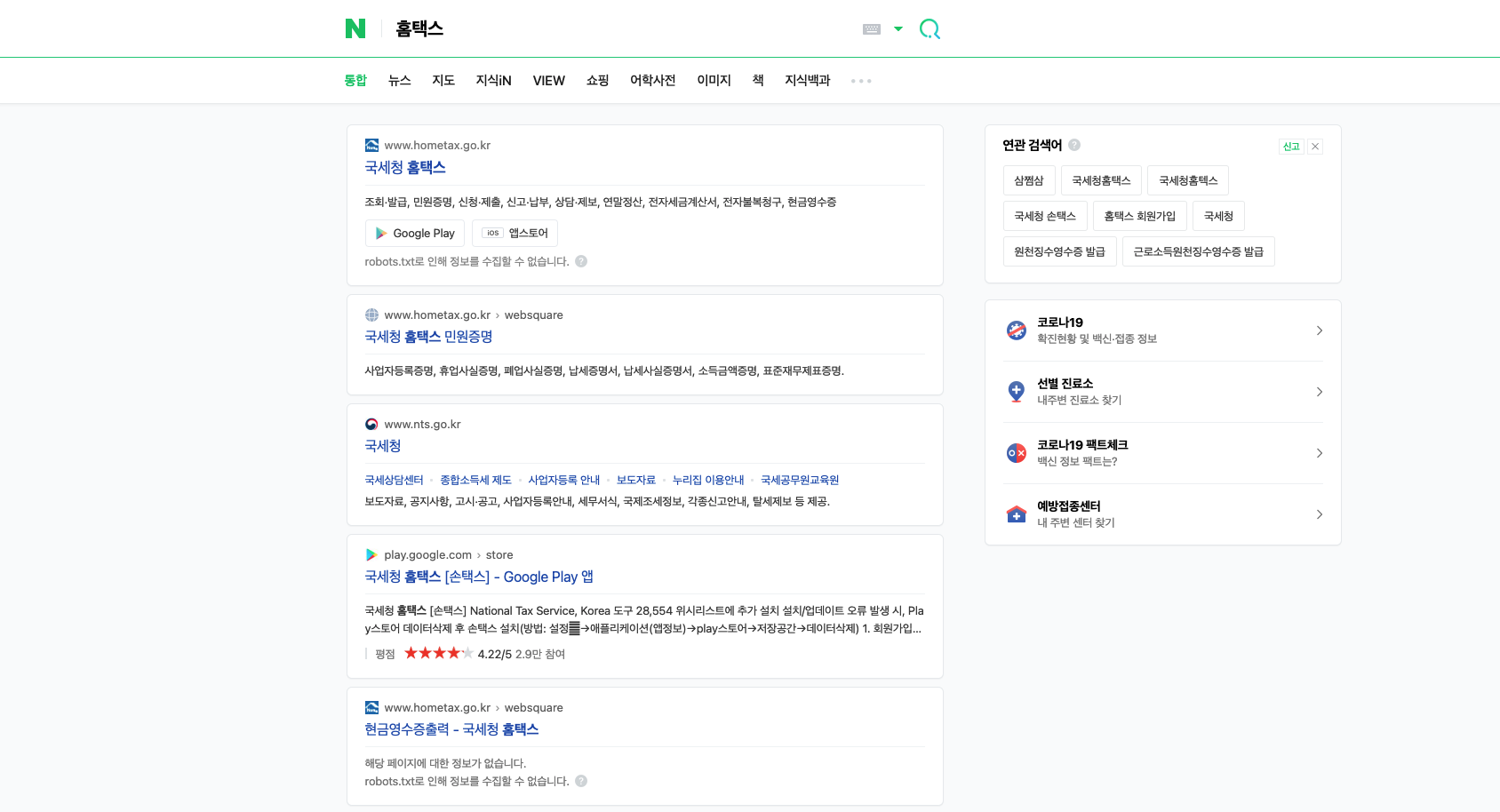Open 현금영수증출력 - 국세청 홈택스 link
This screenshot has width=1500, height=812.
[451, 729]
